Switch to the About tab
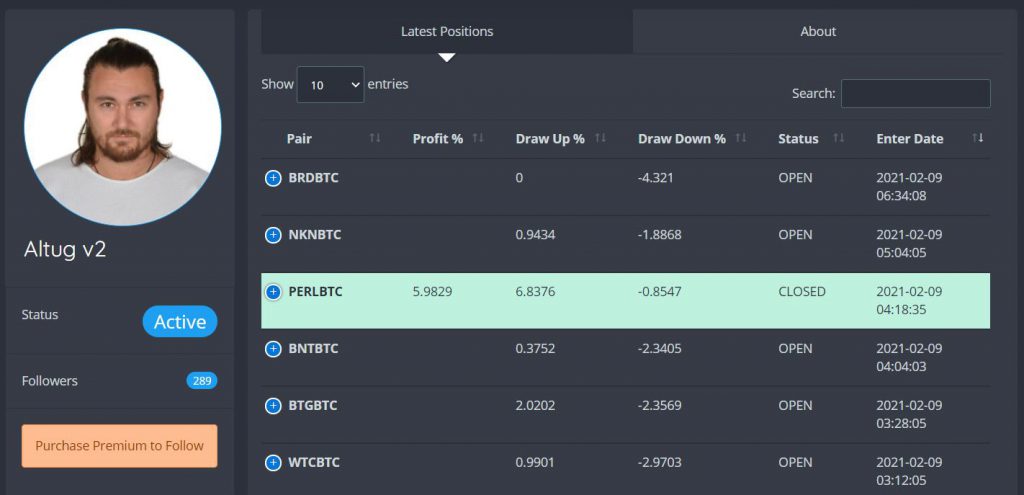This screenshot has height=495, width=1024. (x=818, y=31)
